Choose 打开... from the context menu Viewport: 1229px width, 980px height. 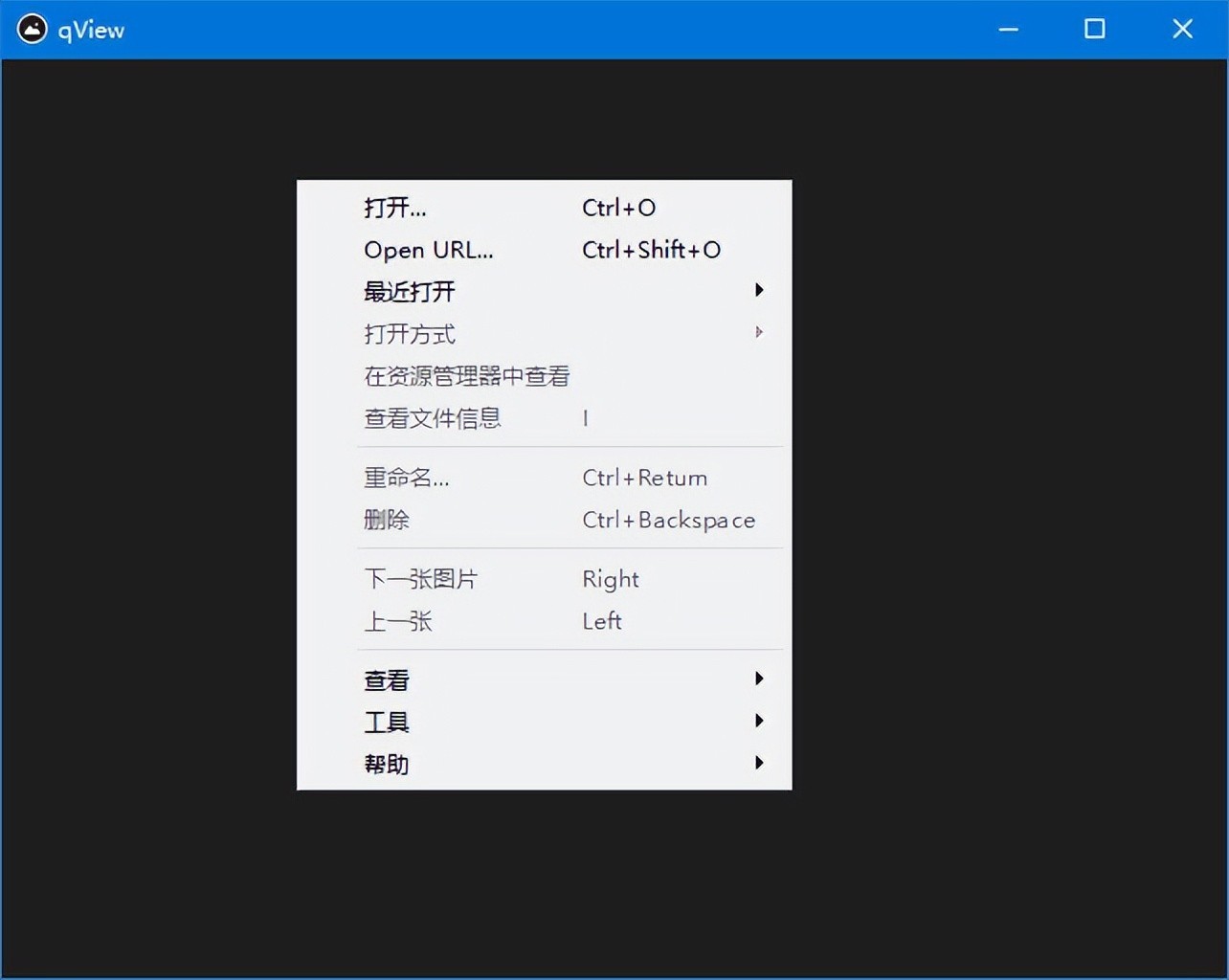[544, 208]
